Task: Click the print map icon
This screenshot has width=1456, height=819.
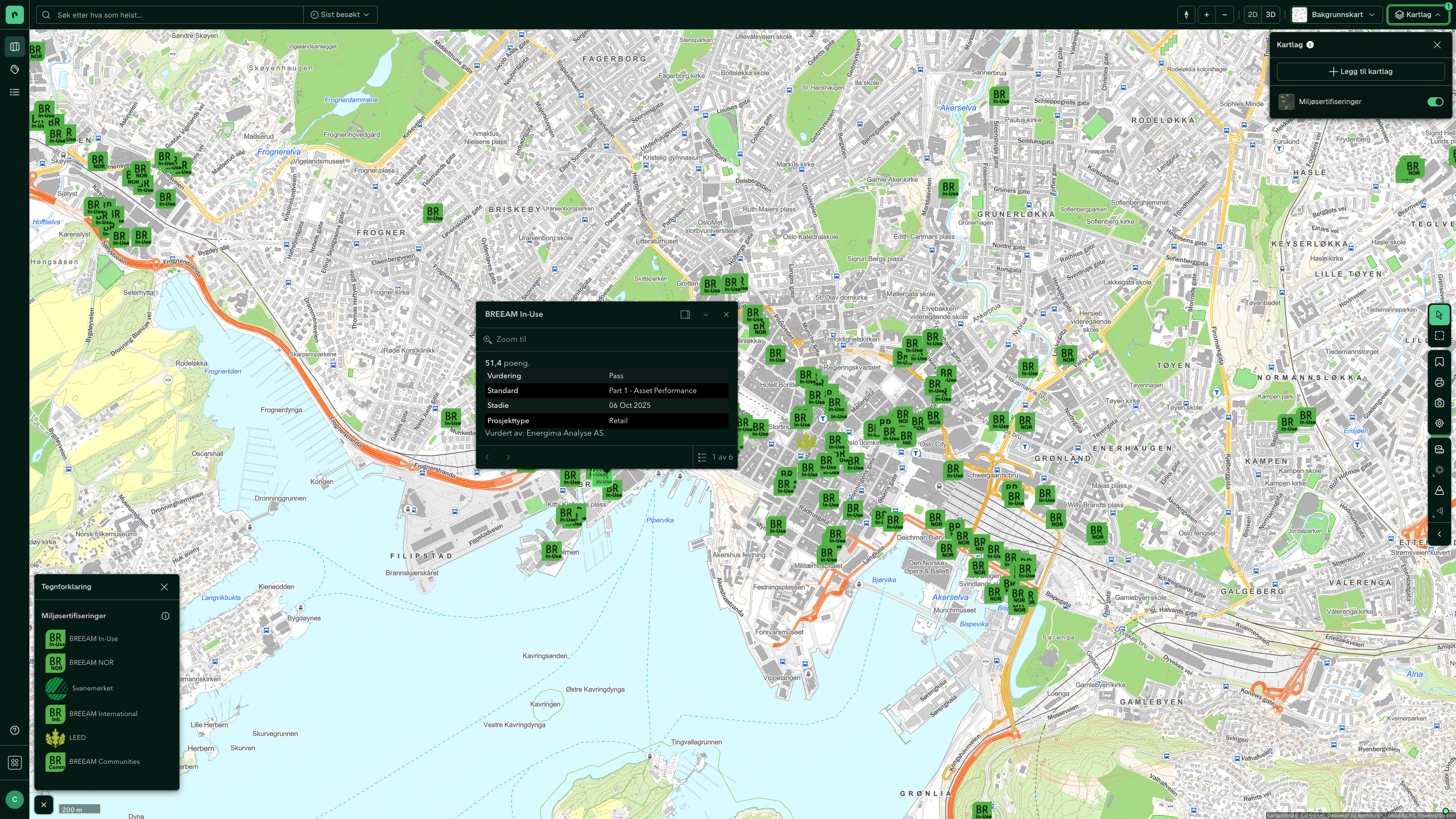Action: [x=1440, y=382]
